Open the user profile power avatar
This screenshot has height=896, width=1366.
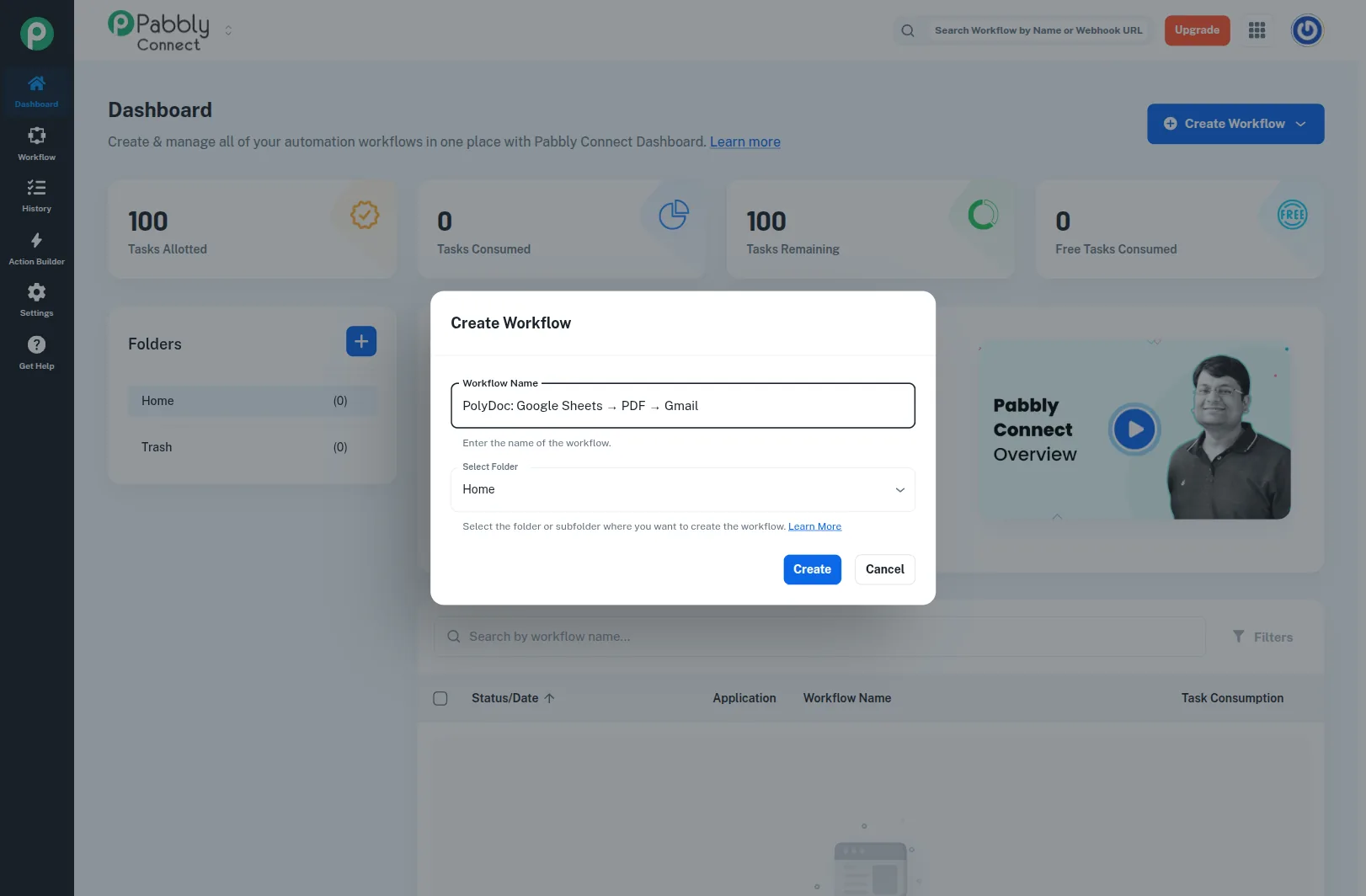coord(1307,30)
